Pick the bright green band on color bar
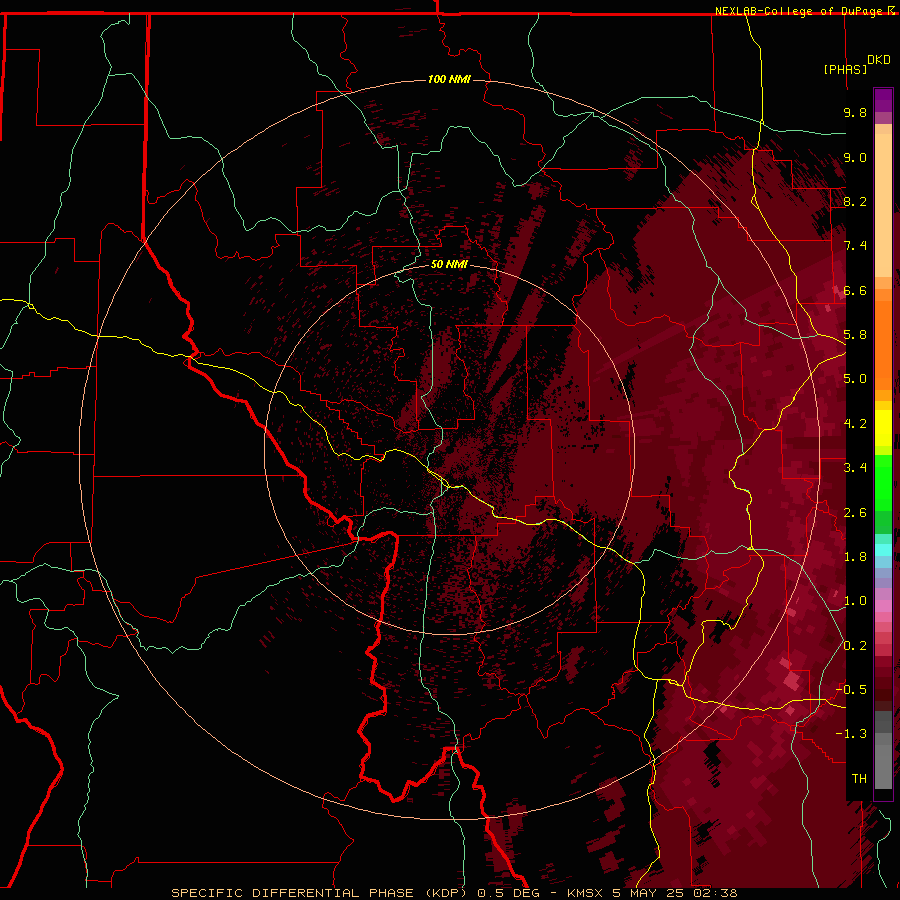 [x=883, y=483]
